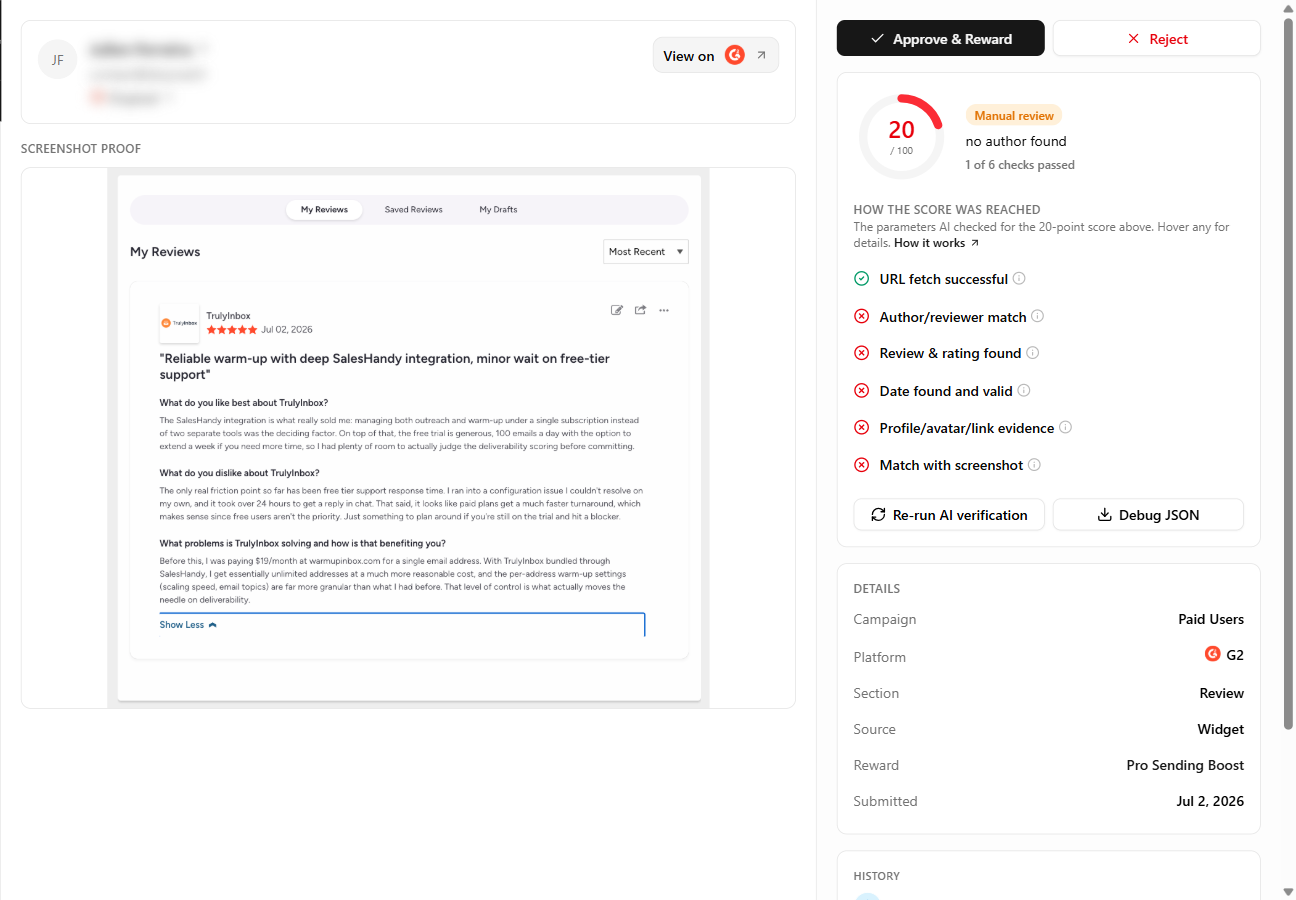Screen dimensions: 1296x900
Task: Click the red X icon beside Profile/avatar/link evidence
Action: coord(861,428)
